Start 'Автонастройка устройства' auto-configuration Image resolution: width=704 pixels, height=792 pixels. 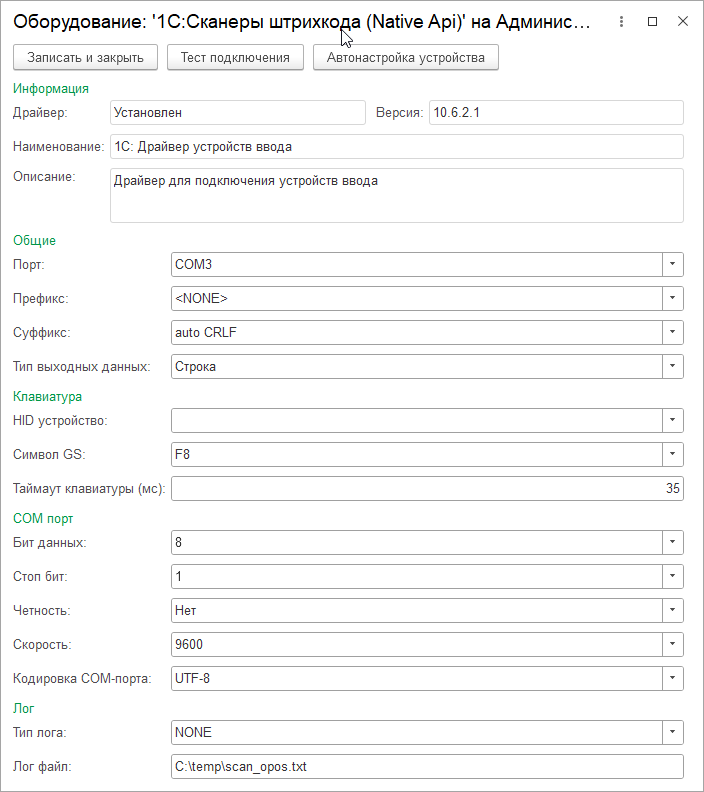406,57
